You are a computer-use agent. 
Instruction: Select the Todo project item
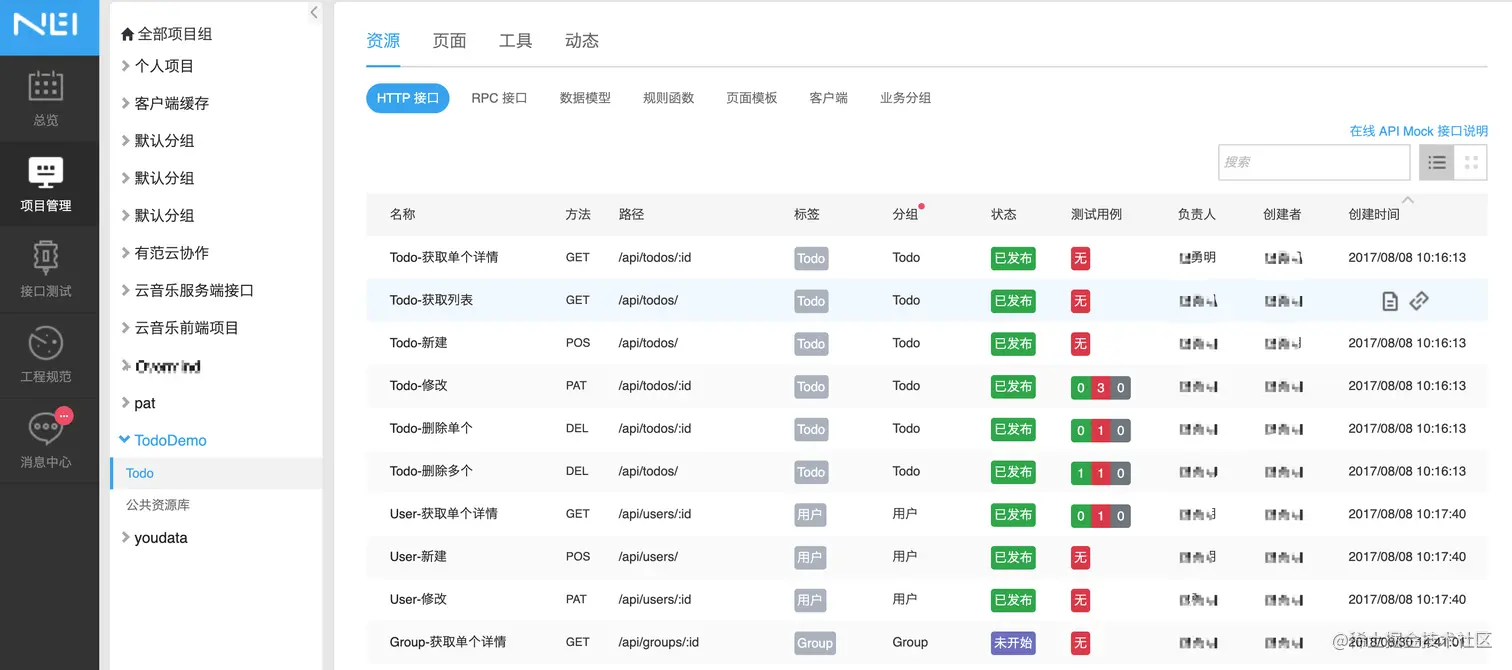(216, 473)
